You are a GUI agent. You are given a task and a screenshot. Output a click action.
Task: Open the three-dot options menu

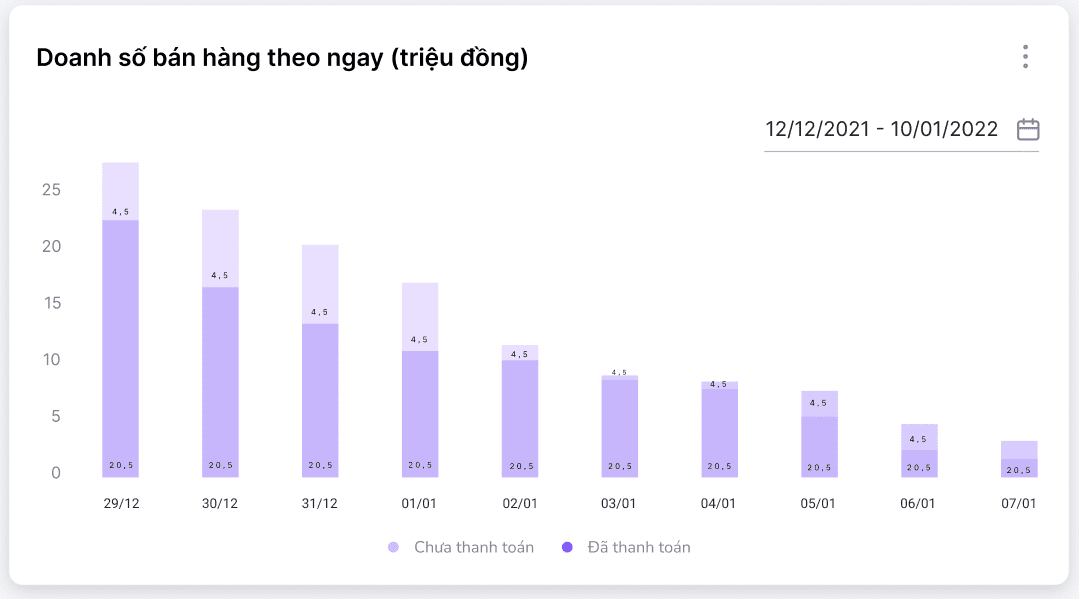click(1025, 57)
